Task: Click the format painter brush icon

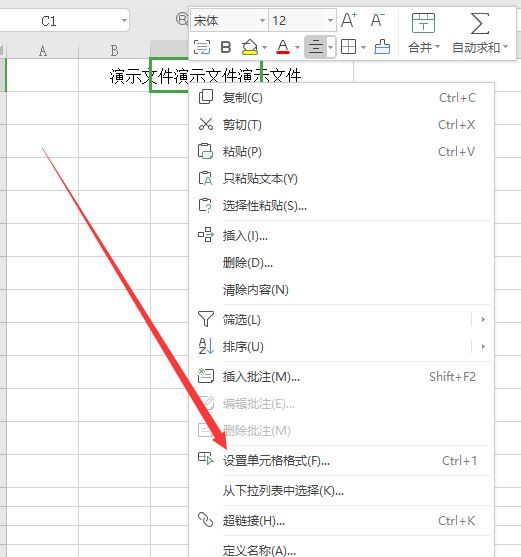Action: coord(382,47)
